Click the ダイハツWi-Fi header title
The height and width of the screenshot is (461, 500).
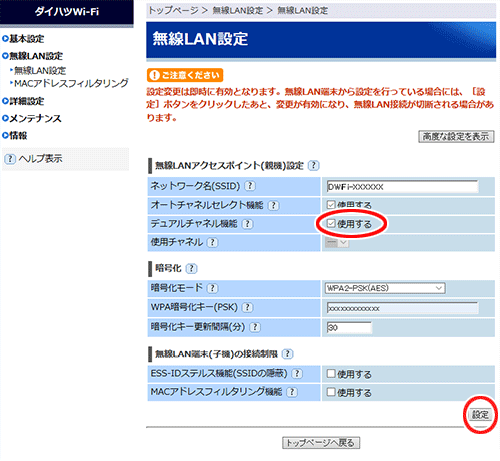(x=67, y=12)
